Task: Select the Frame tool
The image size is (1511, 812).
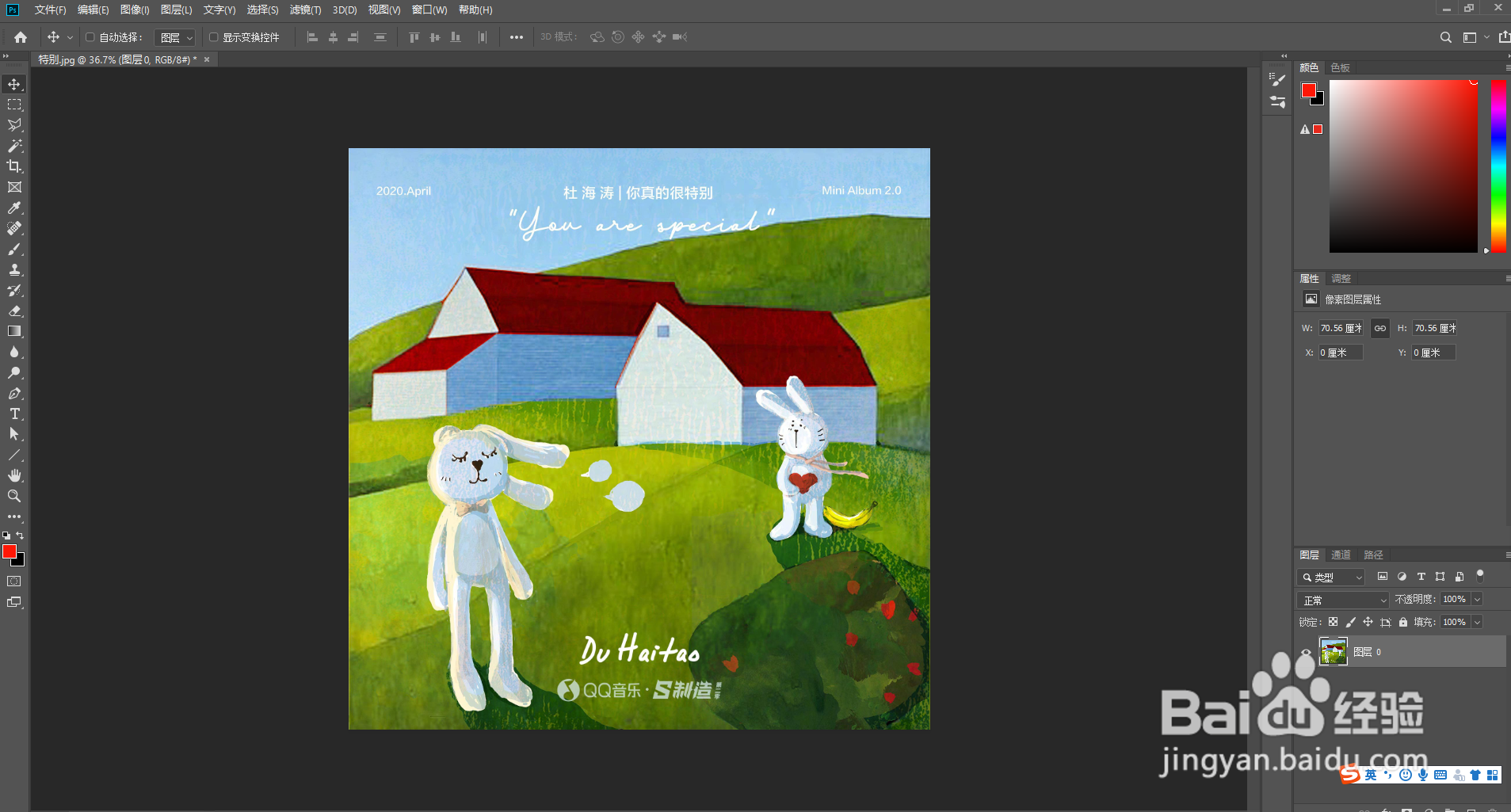Action: [x=14, y=187]
